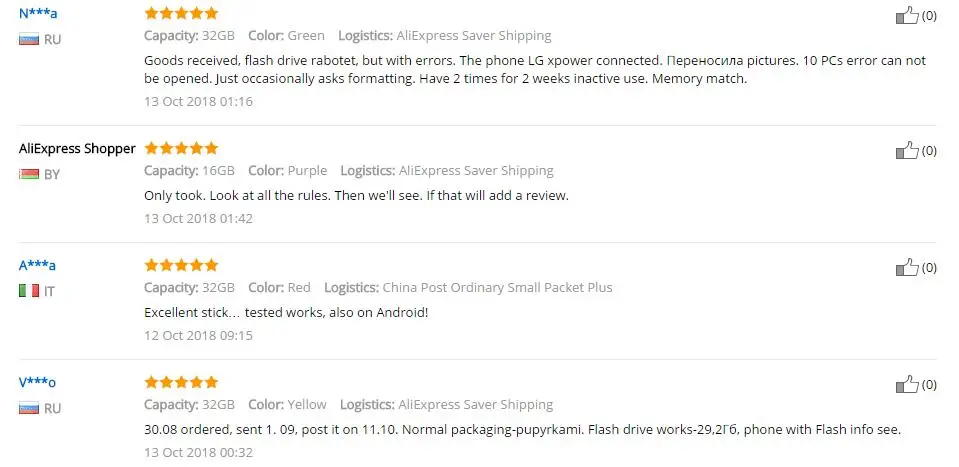959x467 pixels.
Task: Click five-star rating on N***a's review
Action: pos(181,13)
